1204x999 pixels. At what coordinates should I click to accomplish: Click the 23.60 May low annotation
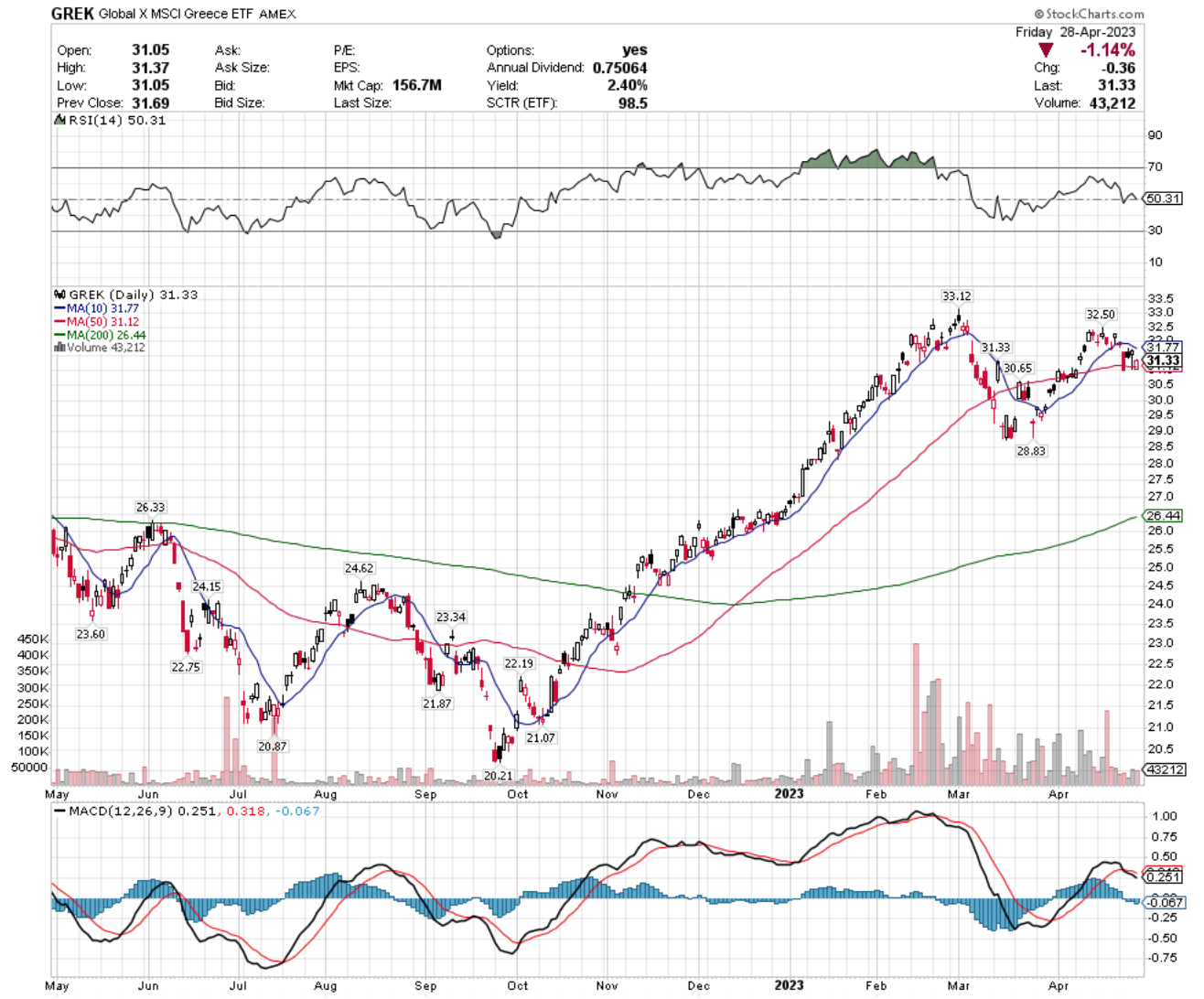[x=91, y=634]
